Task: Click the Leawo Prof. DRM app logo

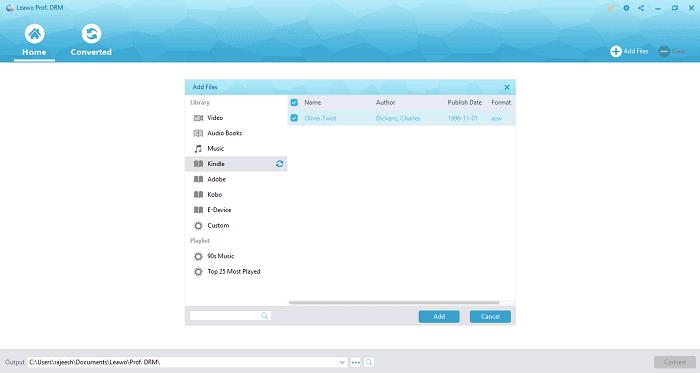Action: point(9,8)
